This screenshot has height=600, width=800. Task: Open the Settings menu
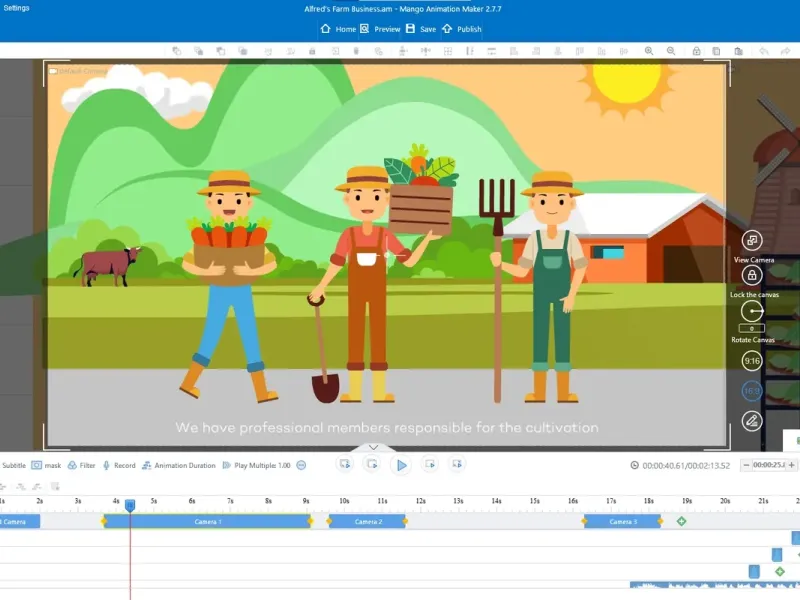pos(16,8)
